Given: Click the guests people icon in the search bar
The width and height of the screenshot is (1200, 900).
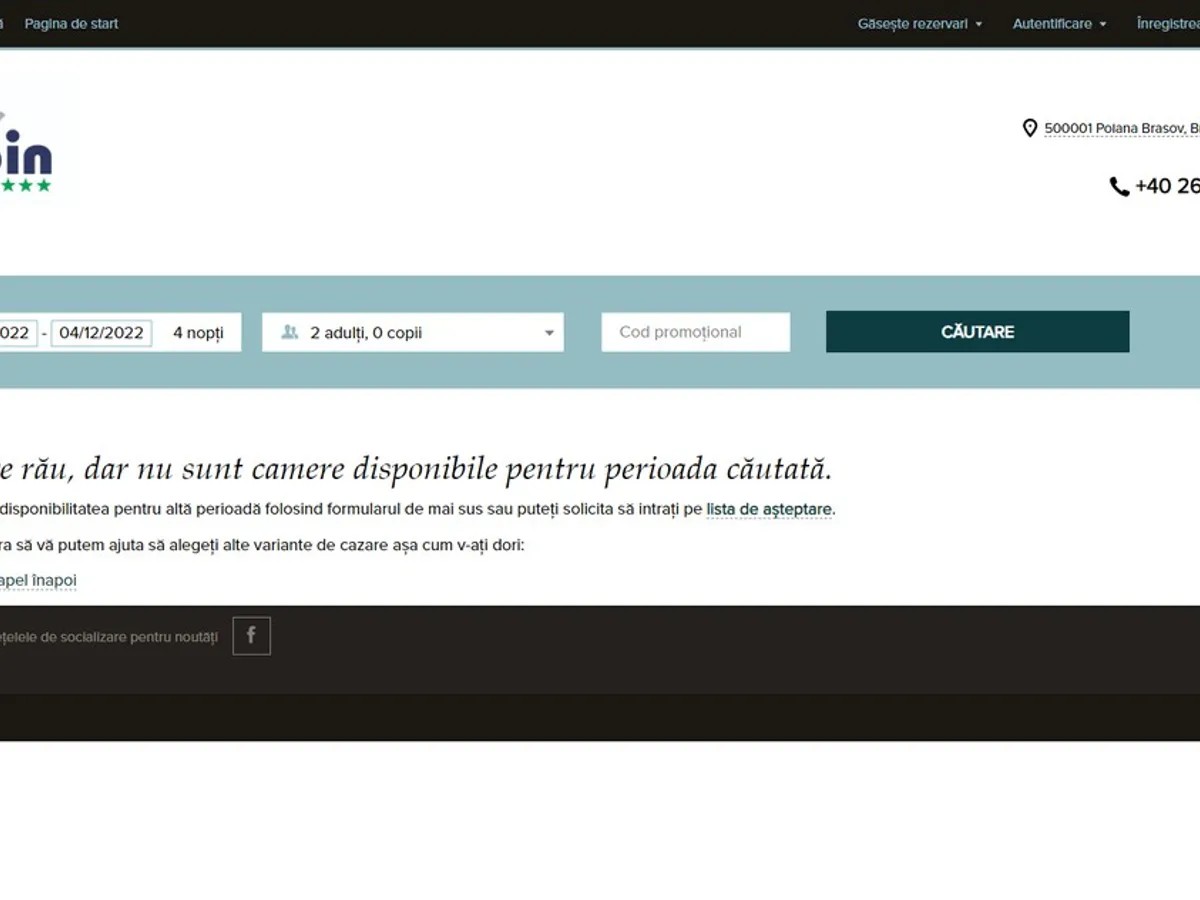Looking at the screenshot, I should [290, 332].
